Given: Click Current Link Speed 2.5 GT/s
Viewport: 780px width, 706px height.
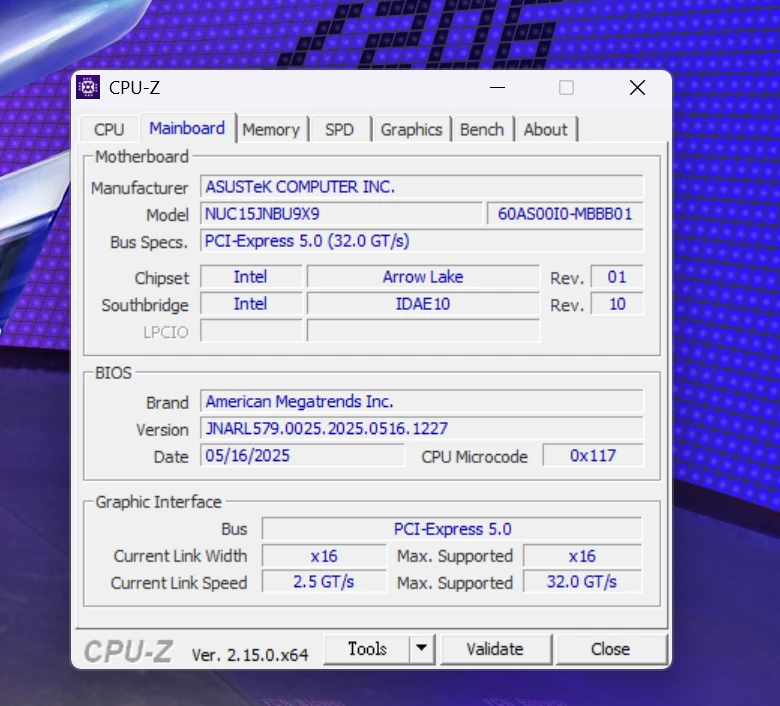Looking at the screenshot, I should (x=324, y=582).
